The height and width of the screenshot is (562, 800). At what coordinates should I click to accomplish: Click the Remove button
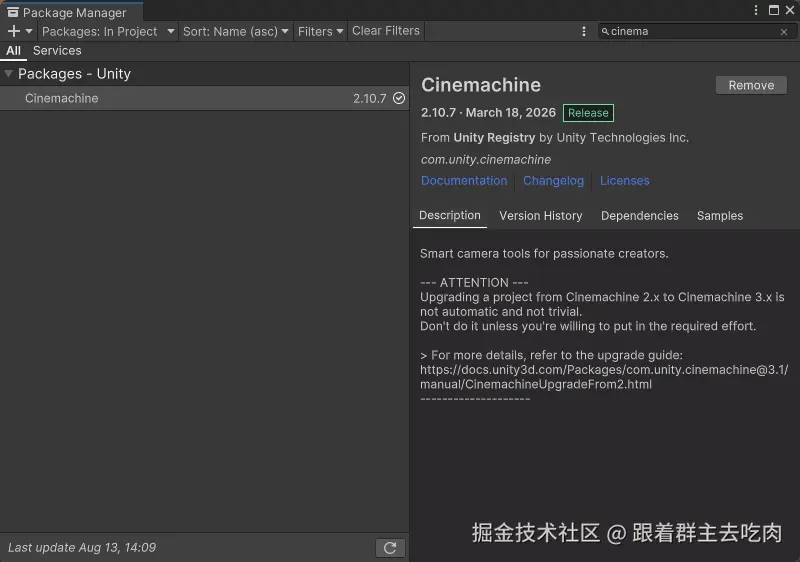click(751, 85)
